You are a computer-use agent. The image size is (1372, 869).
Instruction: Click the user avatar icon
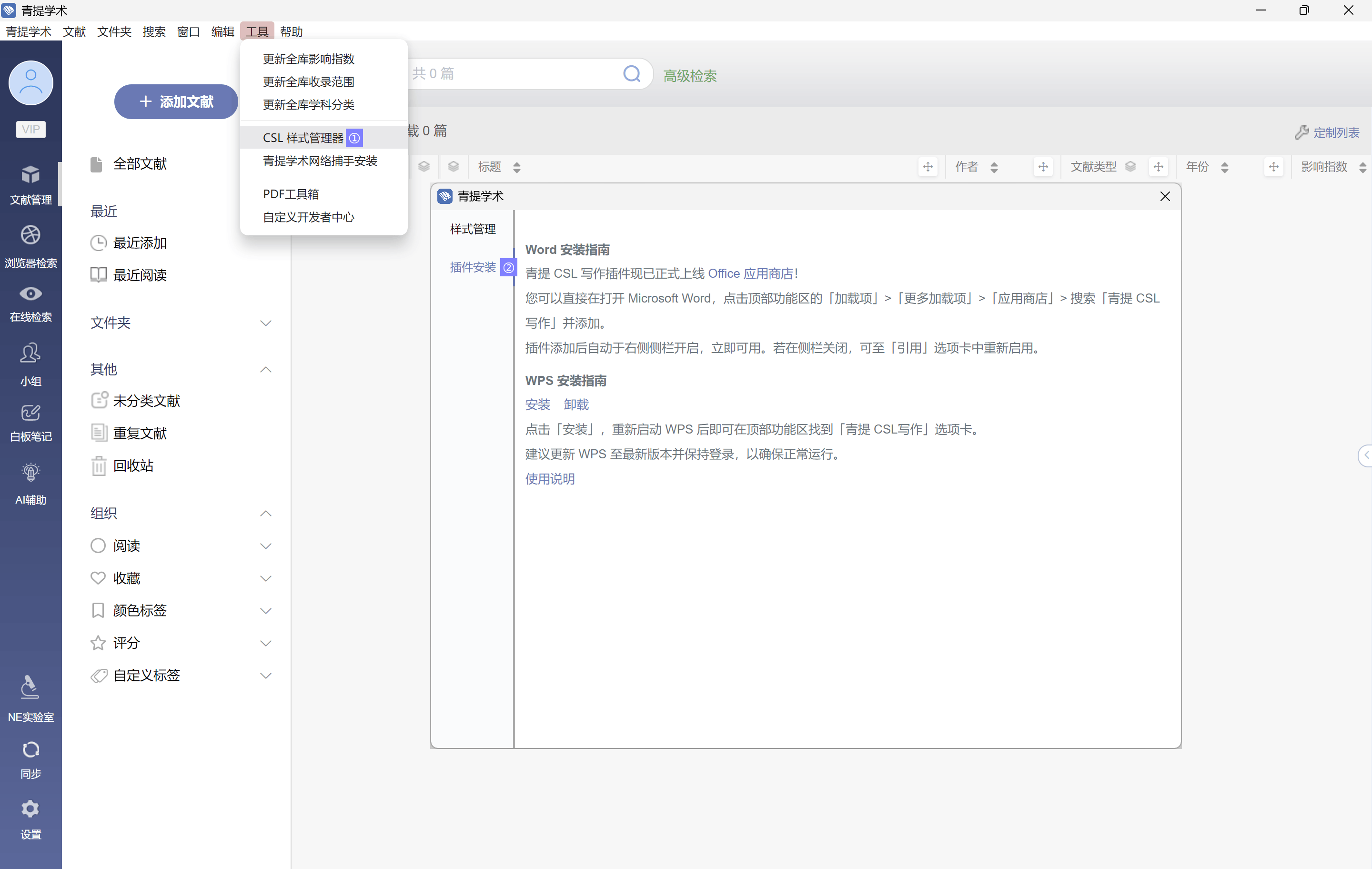coord(31,82)
